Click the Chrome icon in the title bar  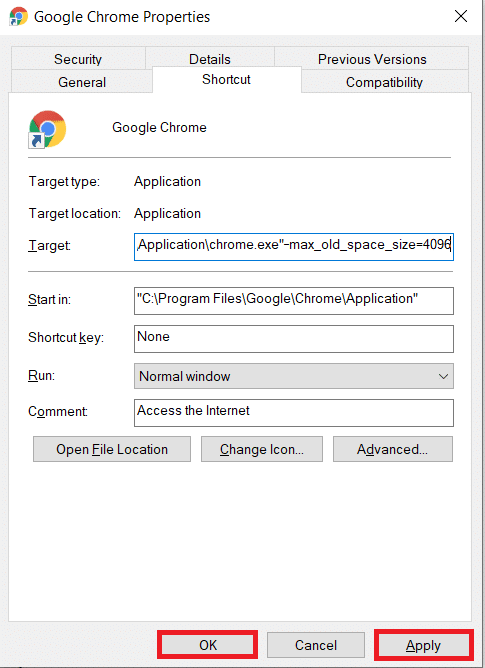point(18,17)
